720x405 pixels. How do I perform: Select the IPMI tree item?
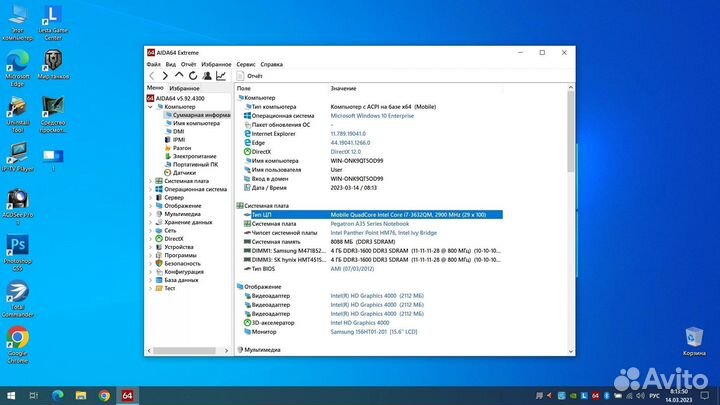pos(175,140)
